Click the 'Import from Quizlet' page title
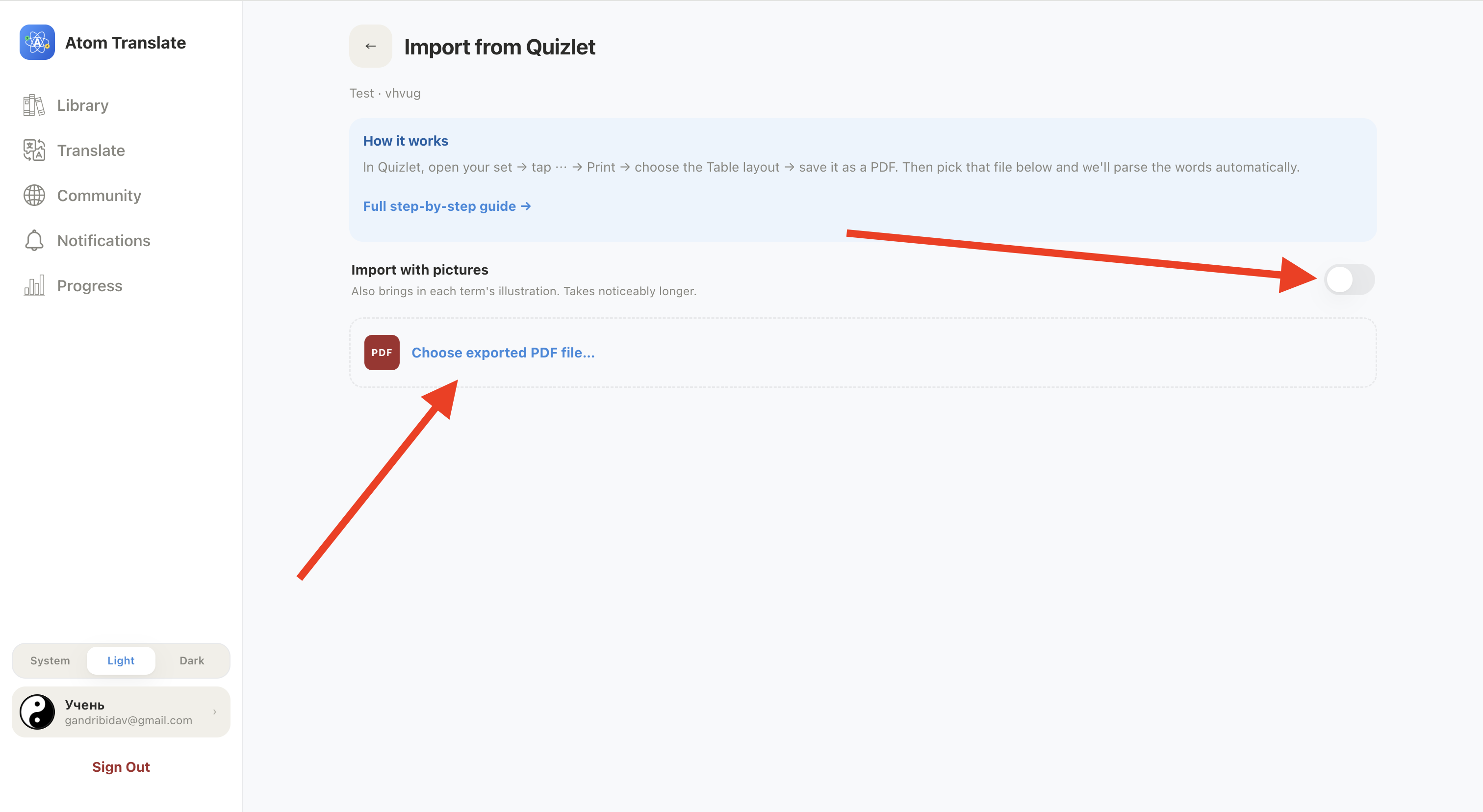 (500, 47)
